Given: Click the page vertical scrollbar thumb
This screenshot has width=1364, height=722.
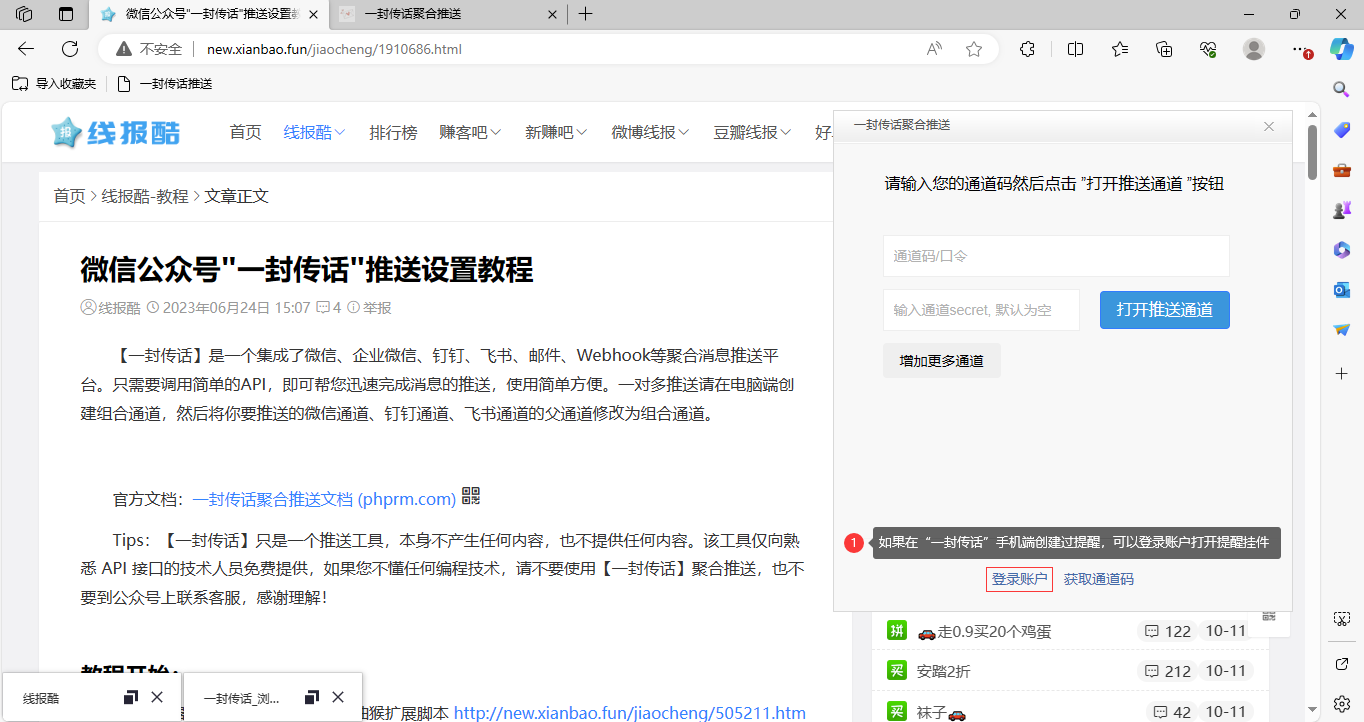Looking at the screenshot, I should point(1312,152).
